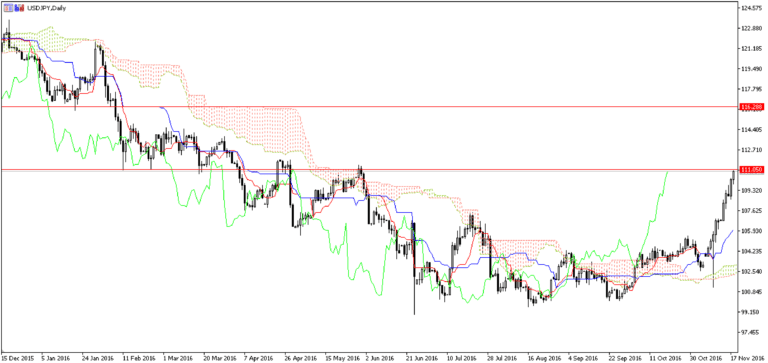Click the 30 Oct 2016 date label
Screen dimensions: 768x363
(x=705, y=358)
